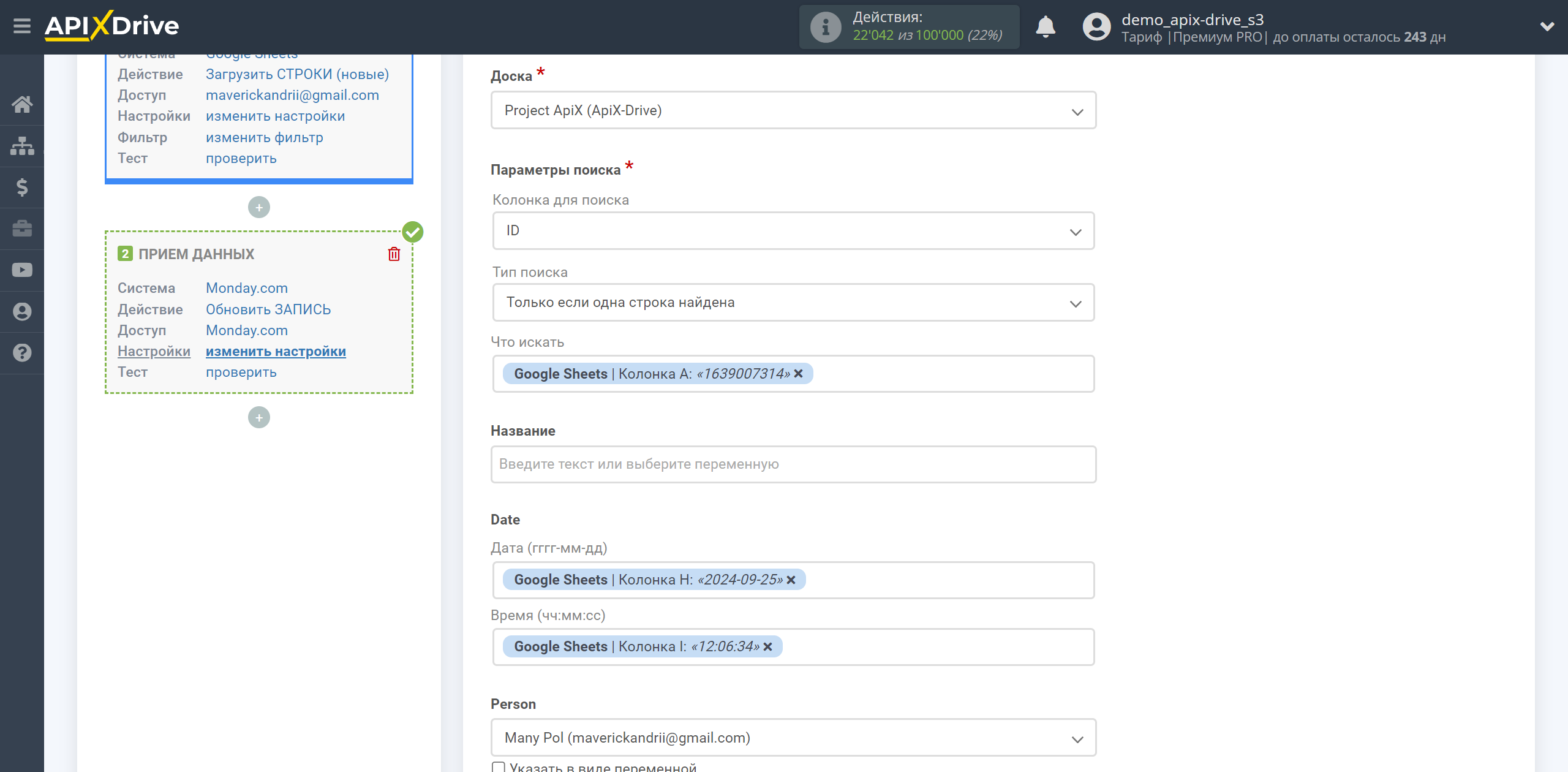
Task: Remove the Колонка A variable tag
Action: tap(798, 374)
